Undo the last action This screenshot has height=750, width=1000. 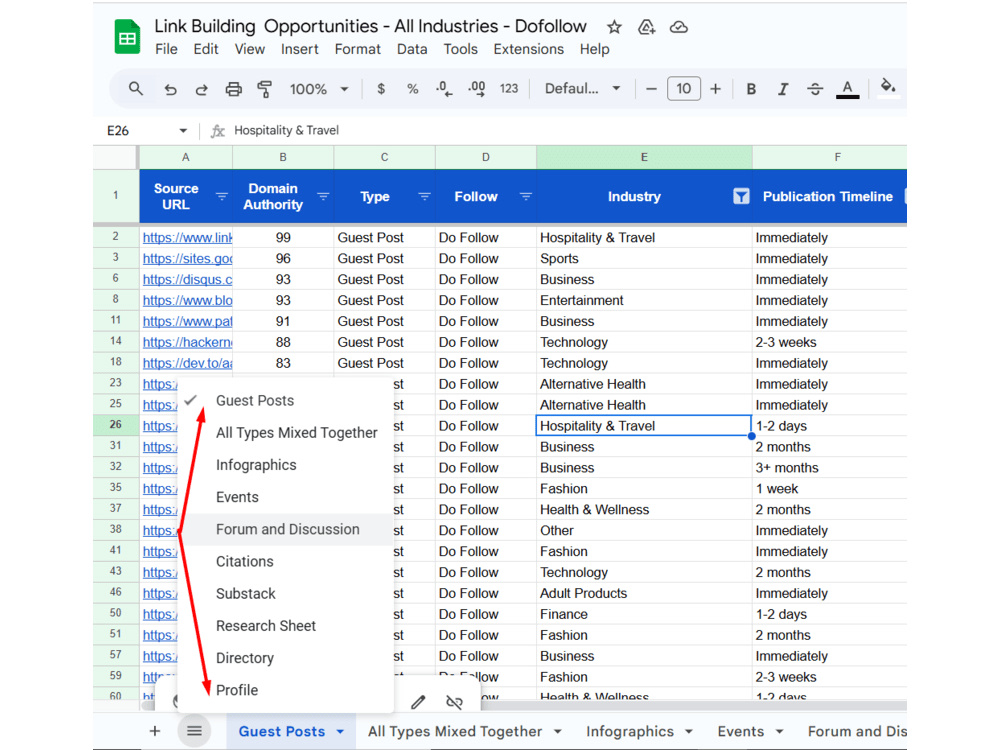tap(170, 89)
